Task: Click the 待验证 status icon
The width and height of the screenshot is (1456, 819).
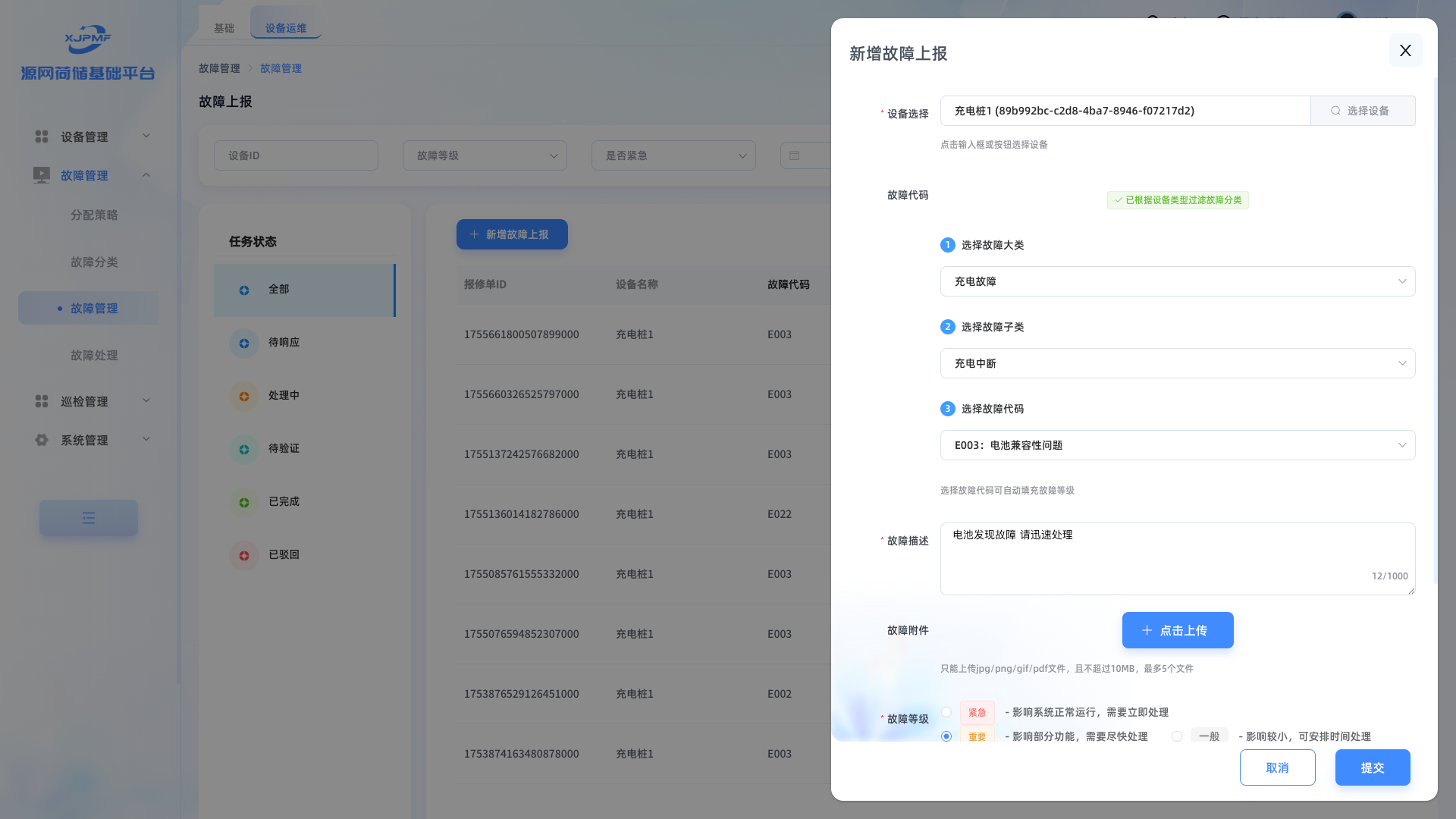Action: (x=244, y=450)
